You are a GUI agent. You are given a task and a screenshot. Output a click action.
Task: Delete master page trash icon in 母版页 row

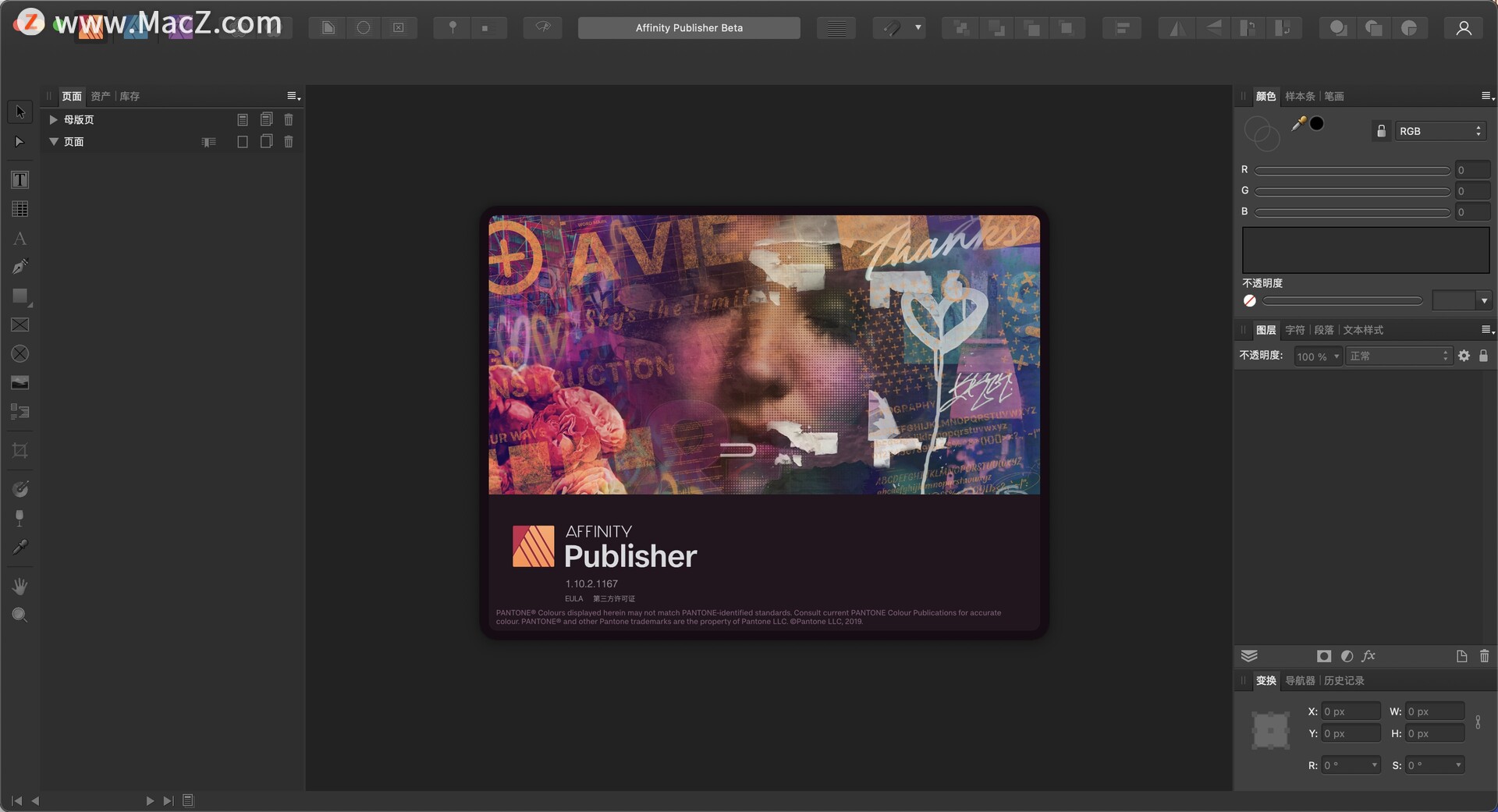(289, 119)
